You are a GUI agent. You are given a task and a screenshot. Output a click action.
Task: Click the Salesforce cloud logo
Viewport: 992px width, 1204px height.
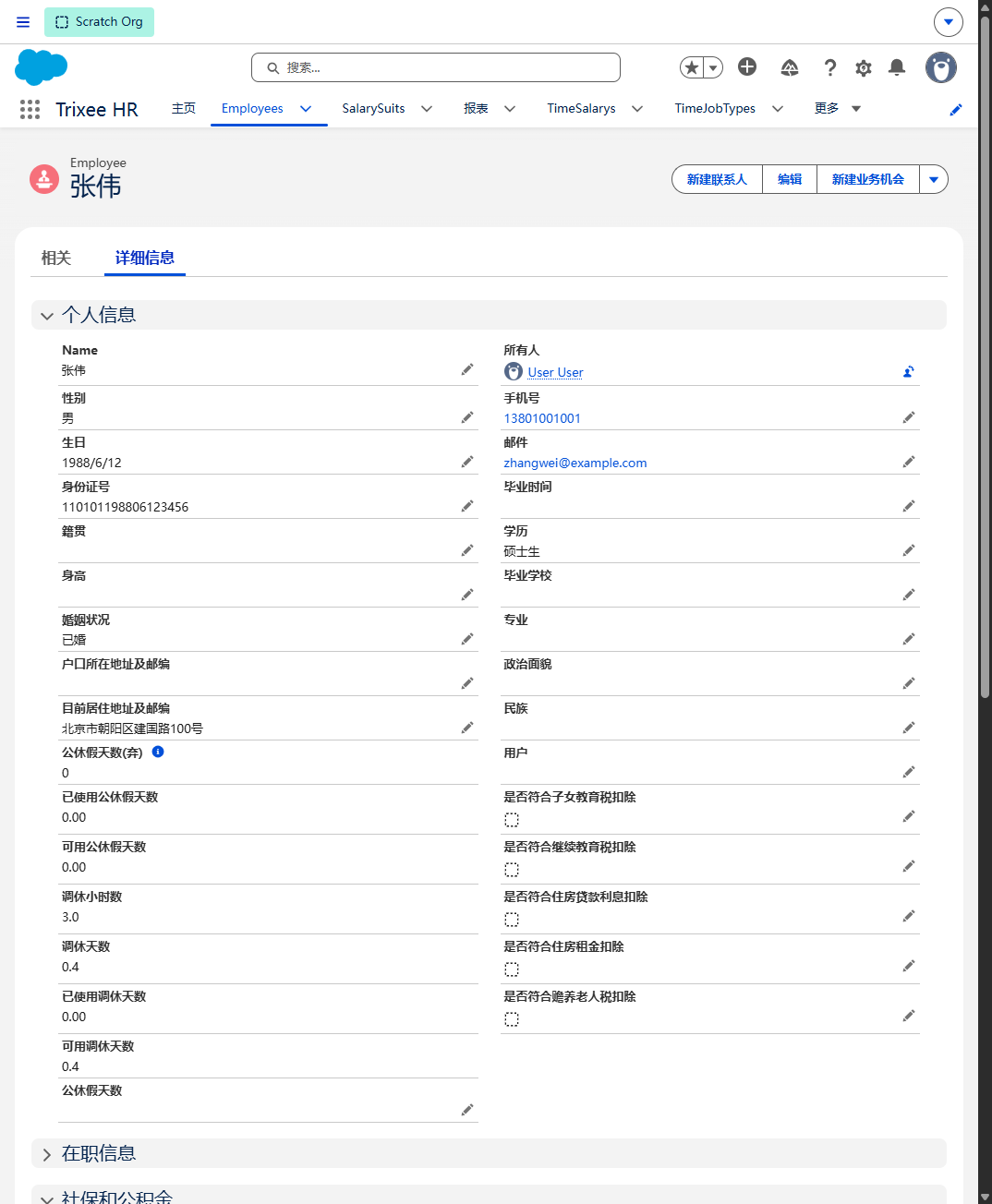pos(42,67)
